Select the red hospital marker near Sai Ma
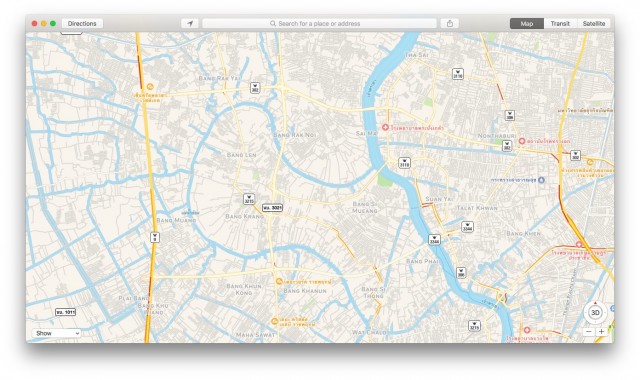The width and height of the screenshot is (640, 380). tap(385, 127)
